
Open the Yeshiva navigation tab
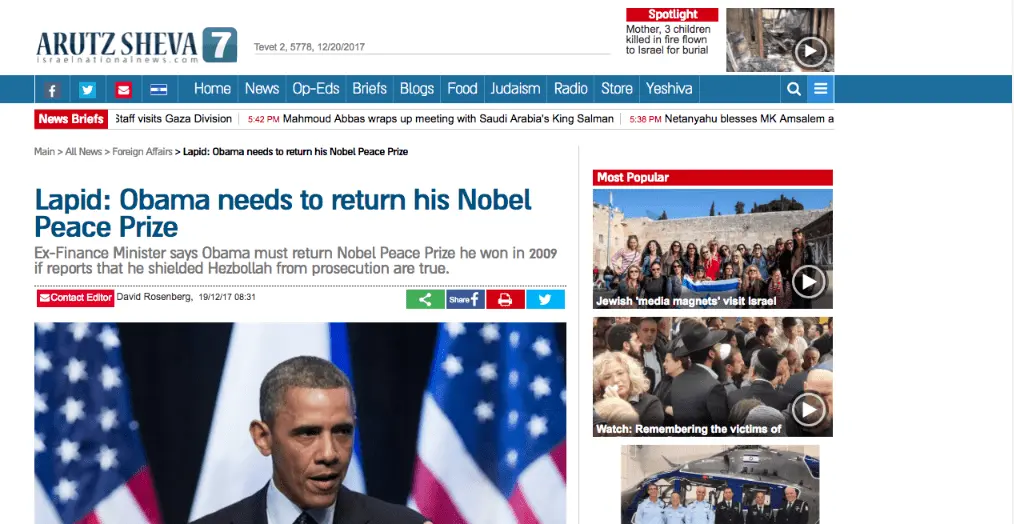pos(669,89)
